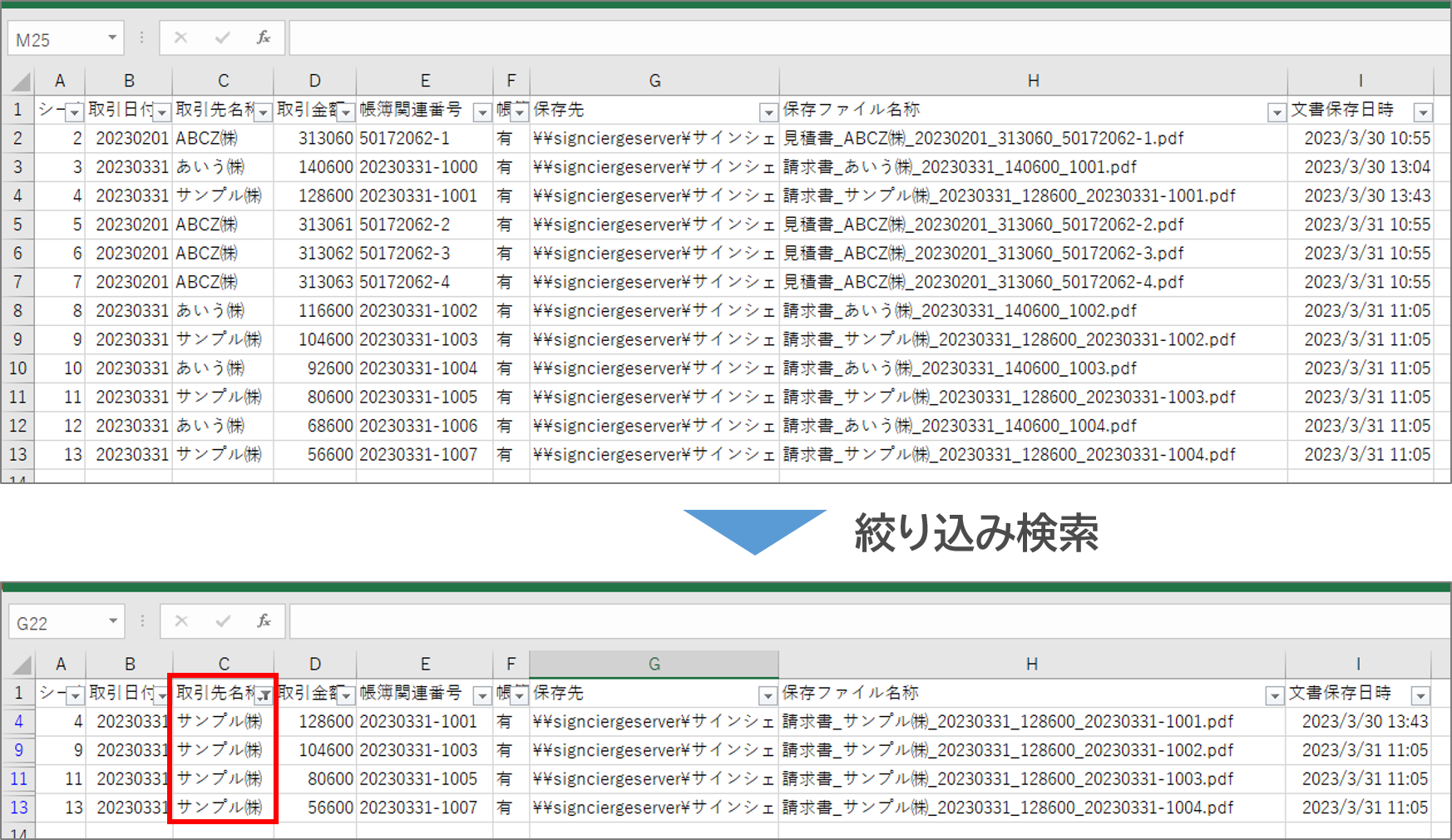Select highlighted column G header in filtered sheet

click(x=654, y=664)
